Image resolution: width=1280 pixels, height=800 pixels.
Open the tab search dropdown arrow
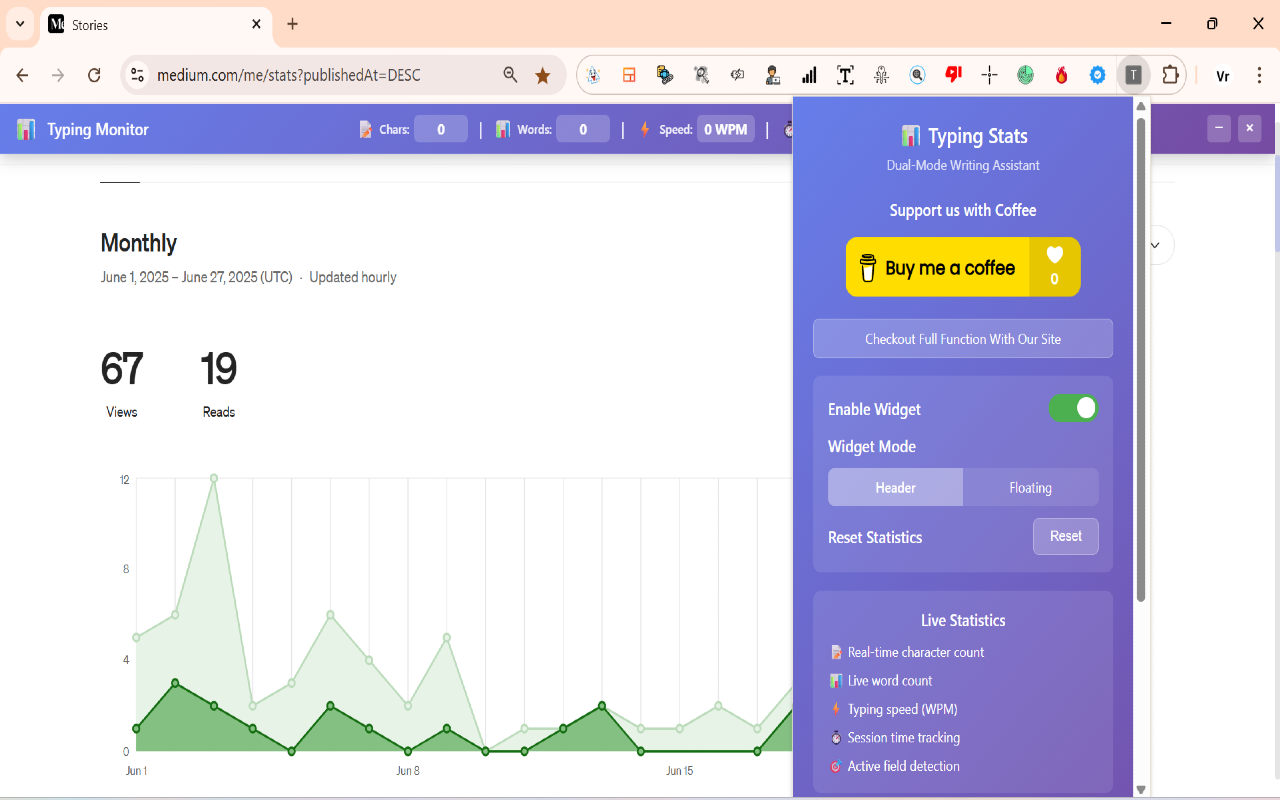(20, 24)
